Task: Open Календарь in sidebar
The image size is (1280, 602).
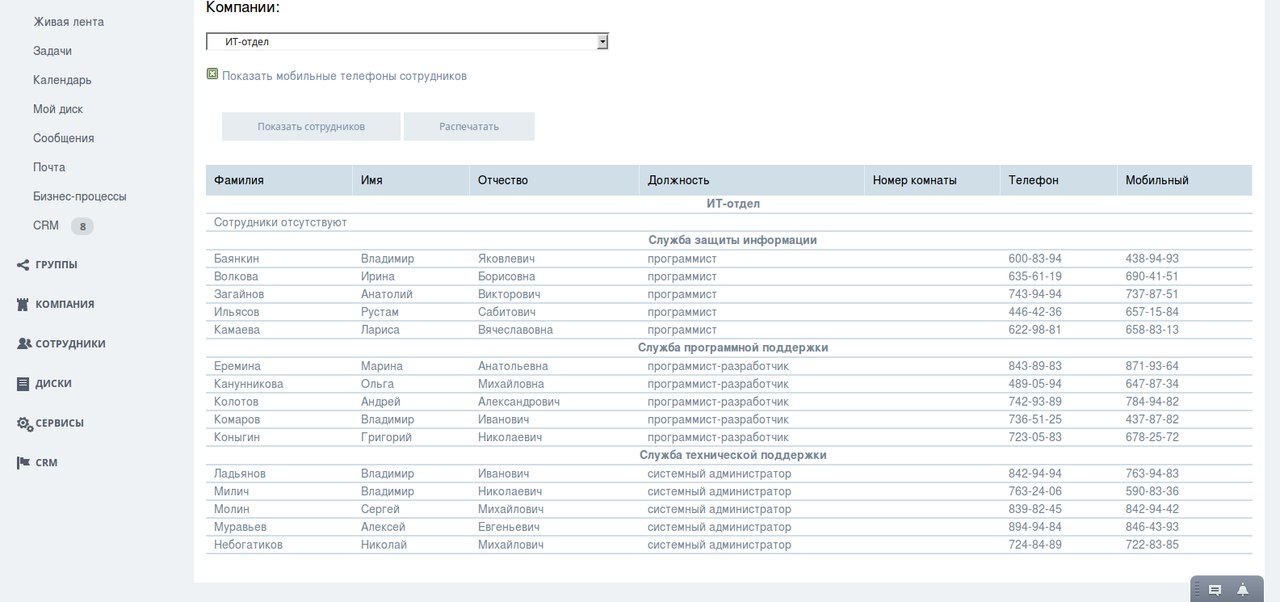Action: (x=62, y=80)
